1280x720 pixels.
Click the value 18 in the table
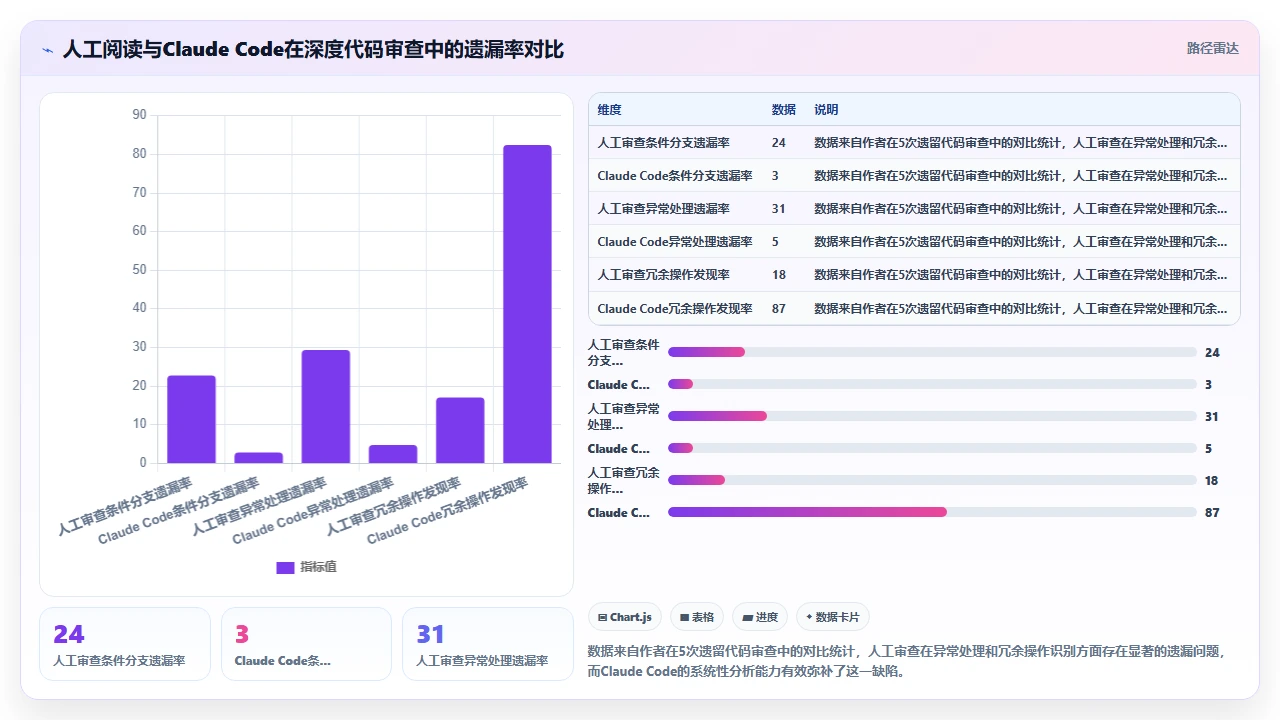pyautogui.click(x=779, y=276)
